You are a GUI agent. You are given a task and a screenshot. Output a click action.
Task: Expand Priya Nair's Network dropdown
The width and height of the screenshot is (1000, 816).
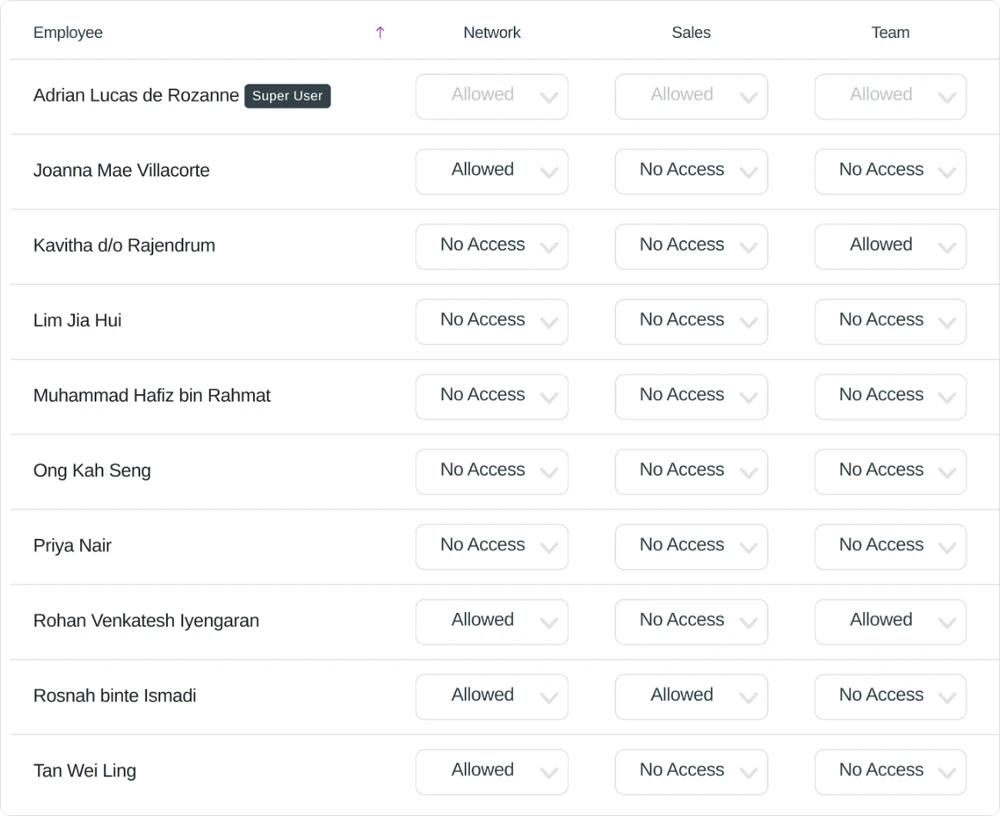point(492,547)
